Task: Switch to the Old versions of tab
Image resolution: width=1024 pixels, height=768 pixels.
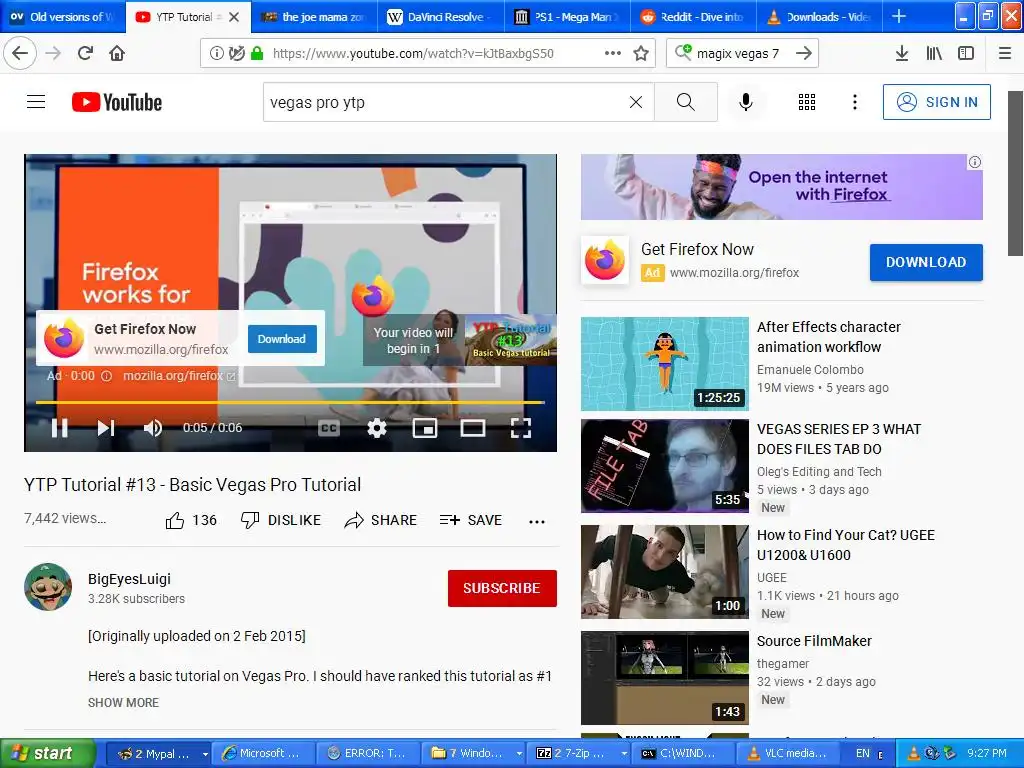Action: pos(62,17)
